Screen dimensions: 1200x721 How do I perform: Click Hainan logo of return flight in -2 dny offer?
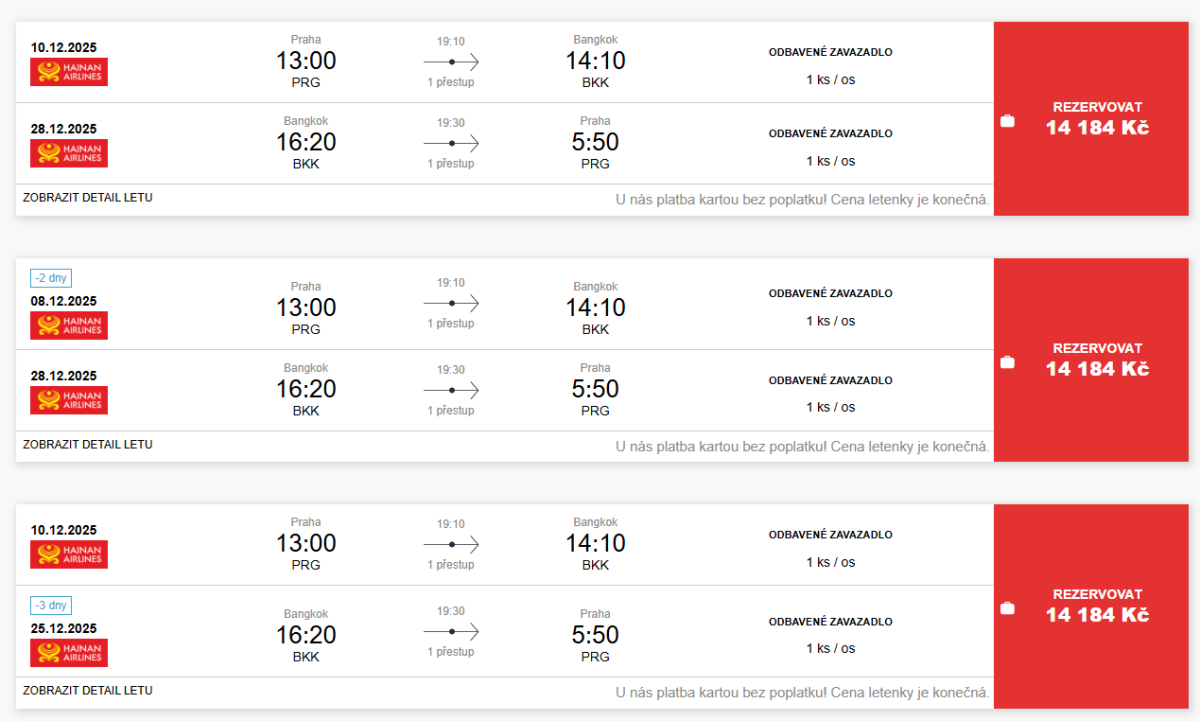(69, 400)
